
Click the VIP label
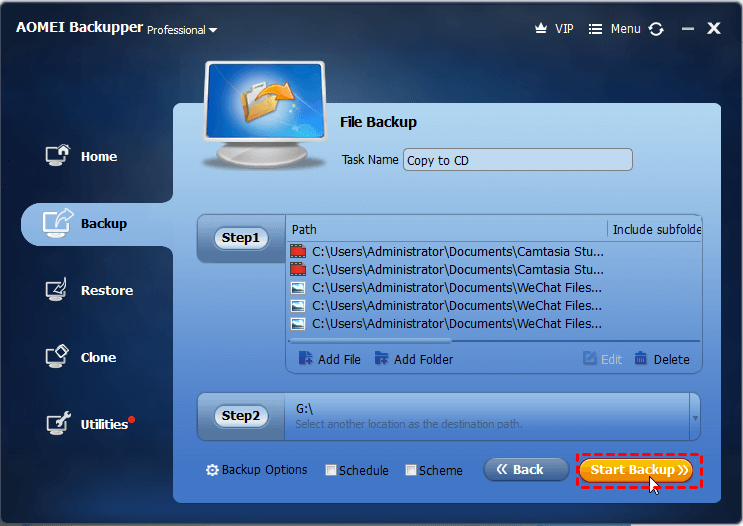tap(564, 29)
